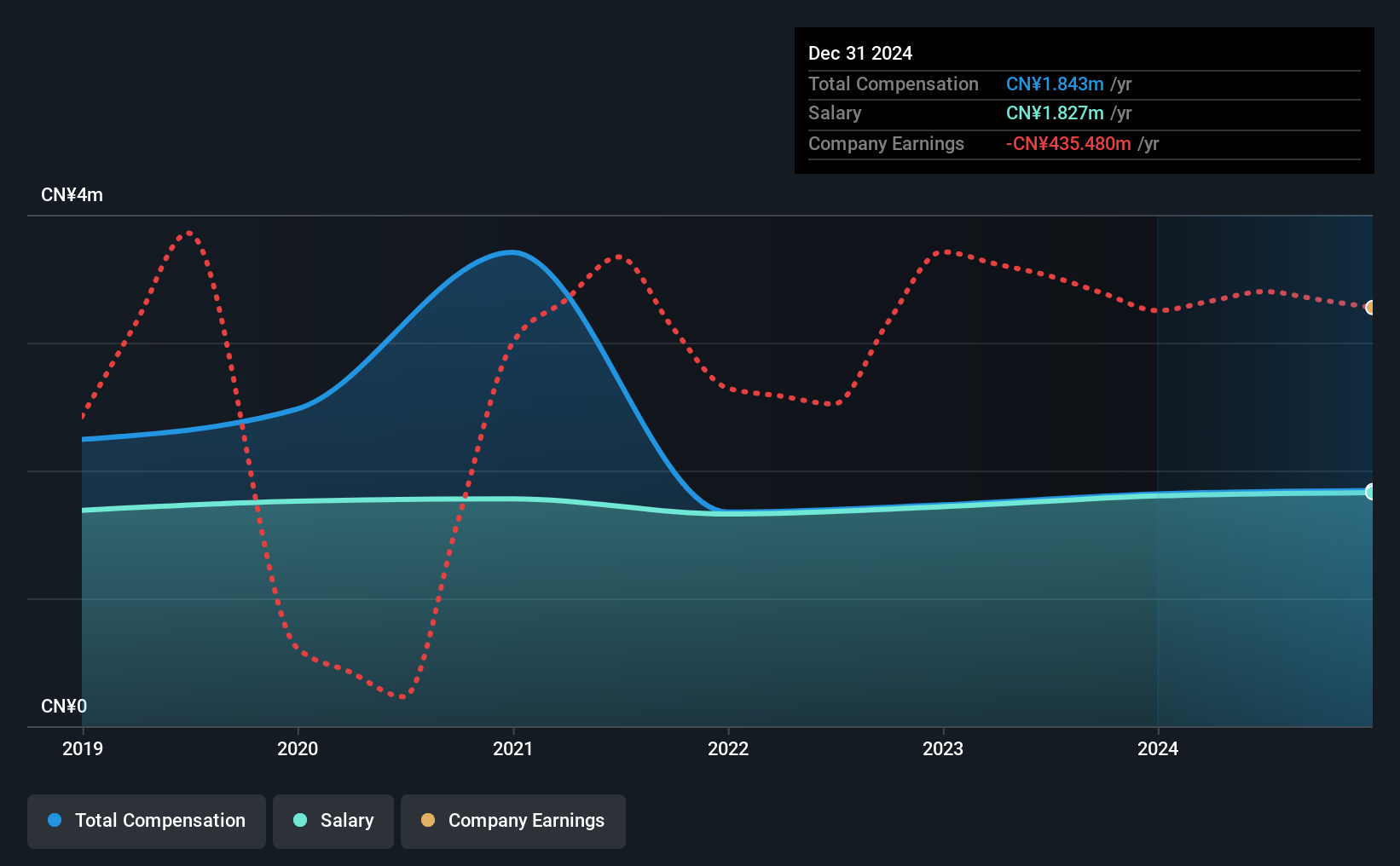Image resolution: width=1400 pixels, height=866 pixels.
Task: Click the CN¥0 y-axis label
Action: click(64, 707)
